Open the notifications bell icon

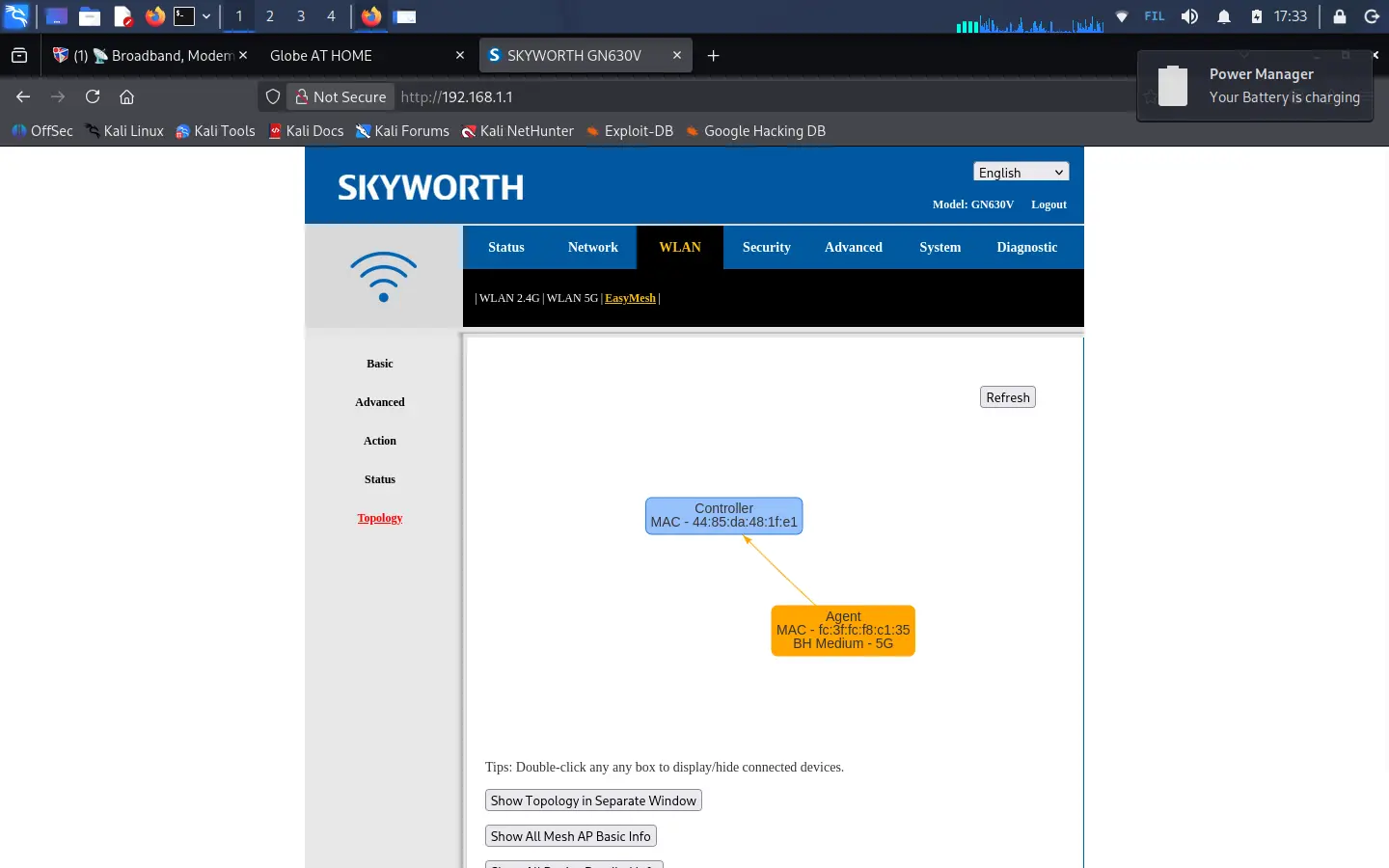(x=1224, y=16)
